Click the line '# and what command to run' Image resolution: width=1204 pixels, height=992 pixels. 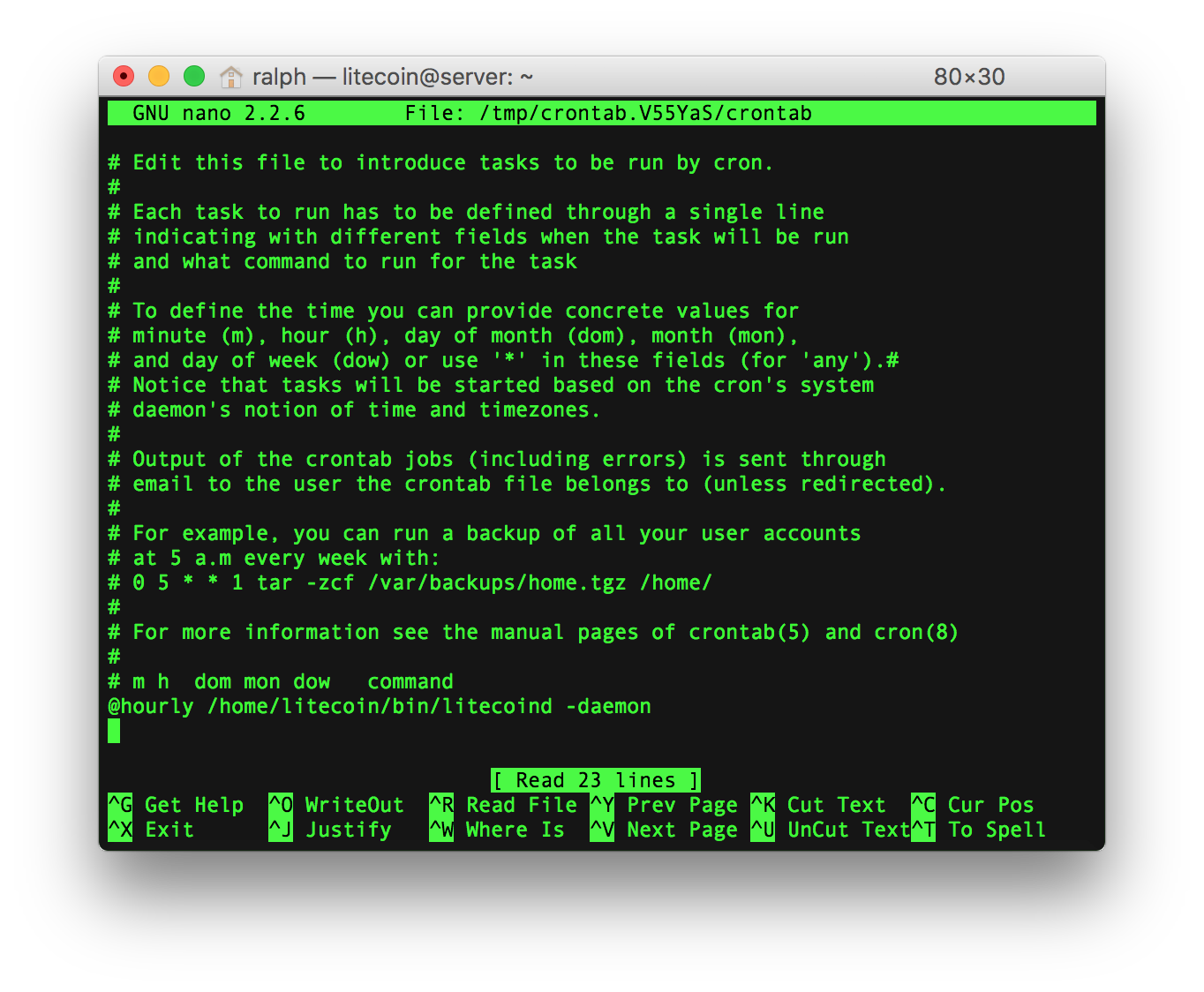(342, 261)
